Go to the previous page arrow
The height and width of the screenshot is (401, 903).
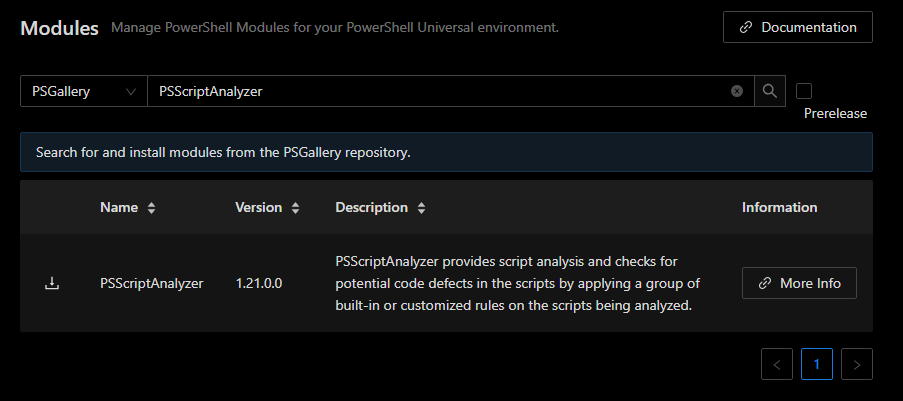pos(777,364)
